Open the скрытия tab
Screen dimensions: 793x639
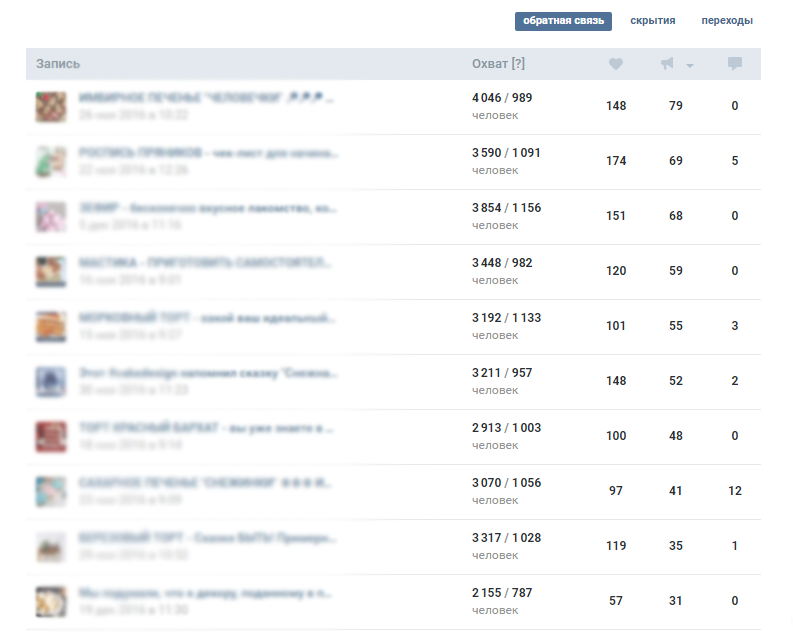click(652, 21)
